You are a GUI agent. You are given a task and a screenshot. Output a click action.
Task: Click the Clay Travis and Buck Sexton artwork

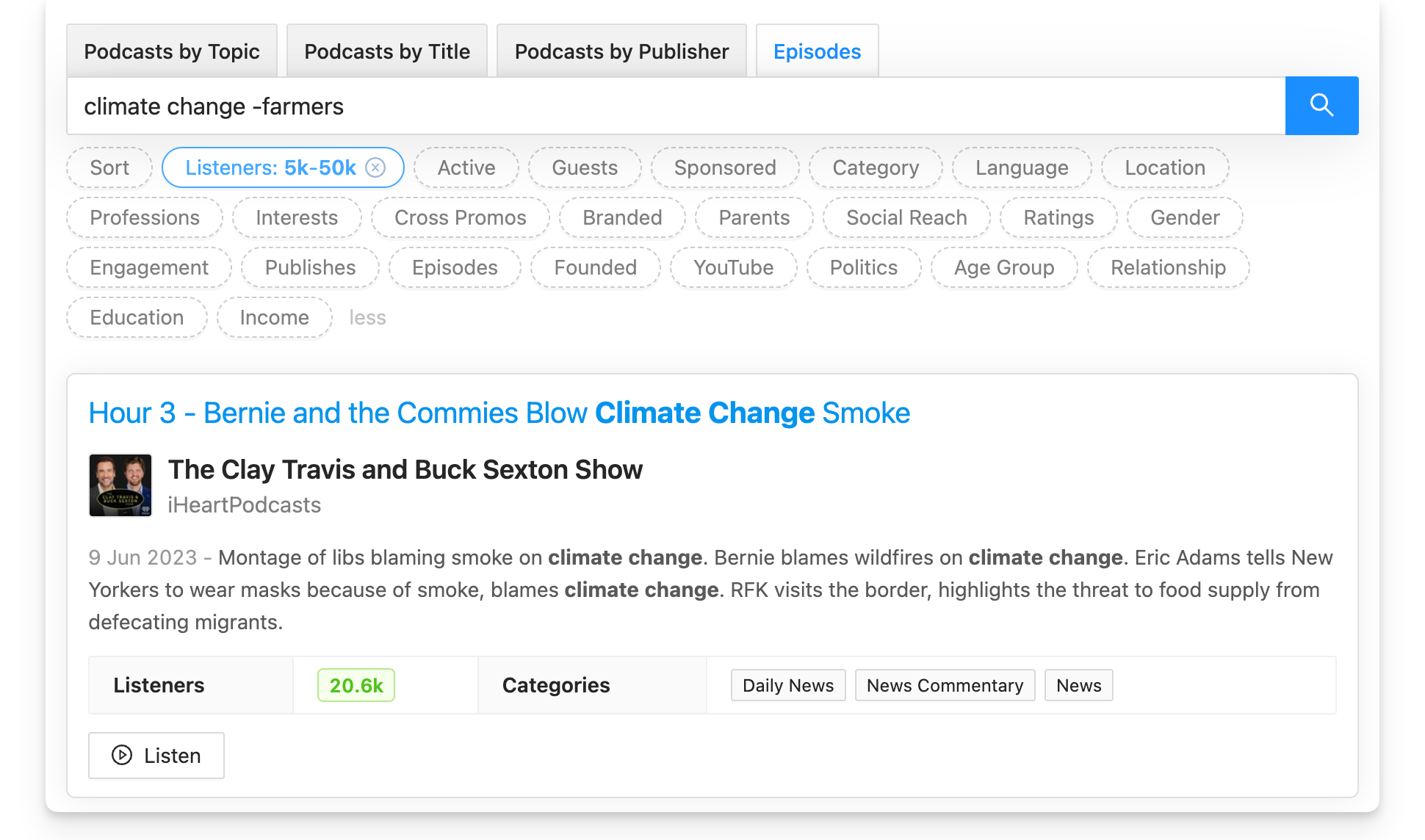click(120, 485)
